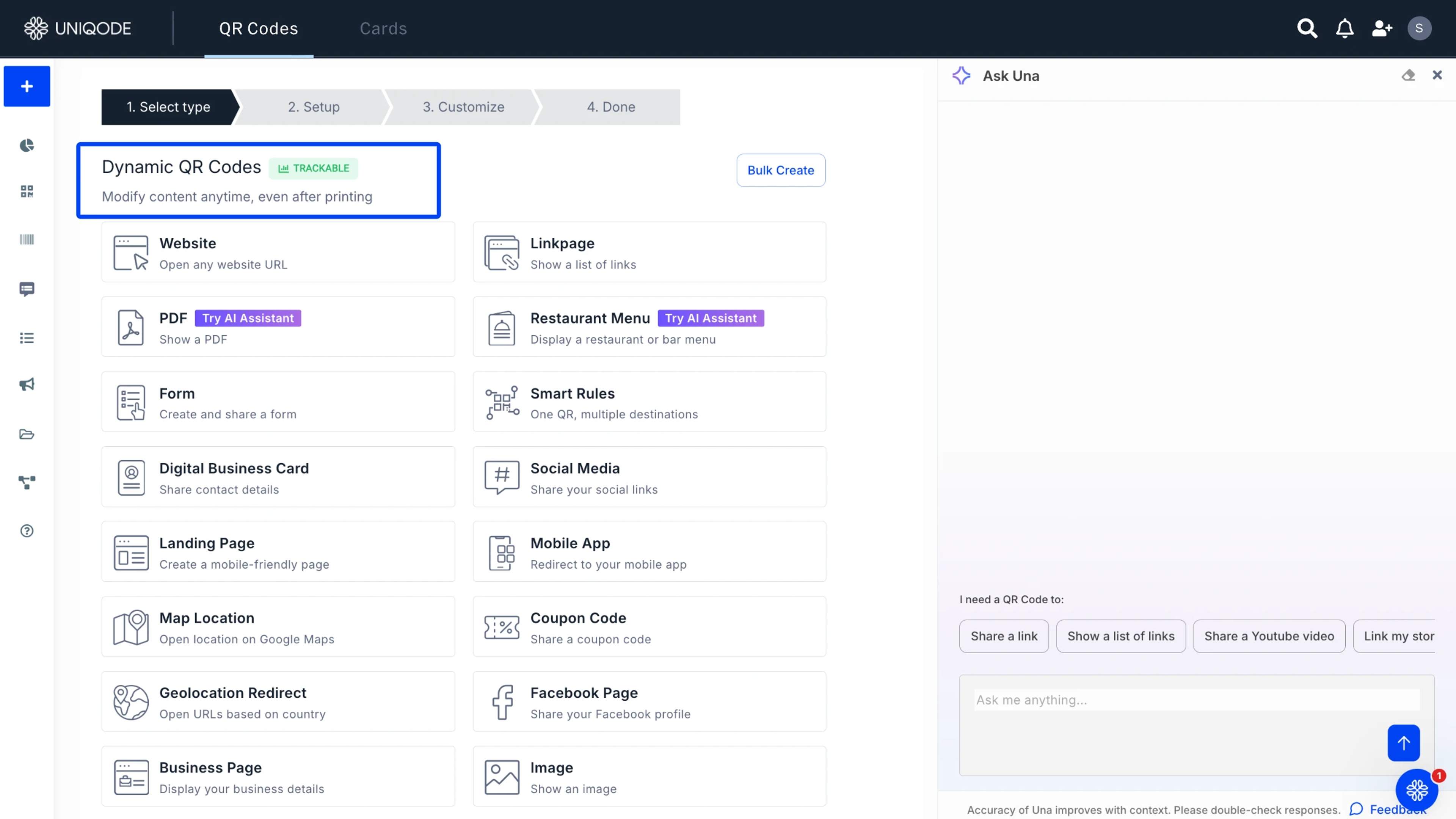Viewport: 1456px width, 819px height.
Task: Click 'Redirect to your mobile app' text
Action: (x=608, y=565)
